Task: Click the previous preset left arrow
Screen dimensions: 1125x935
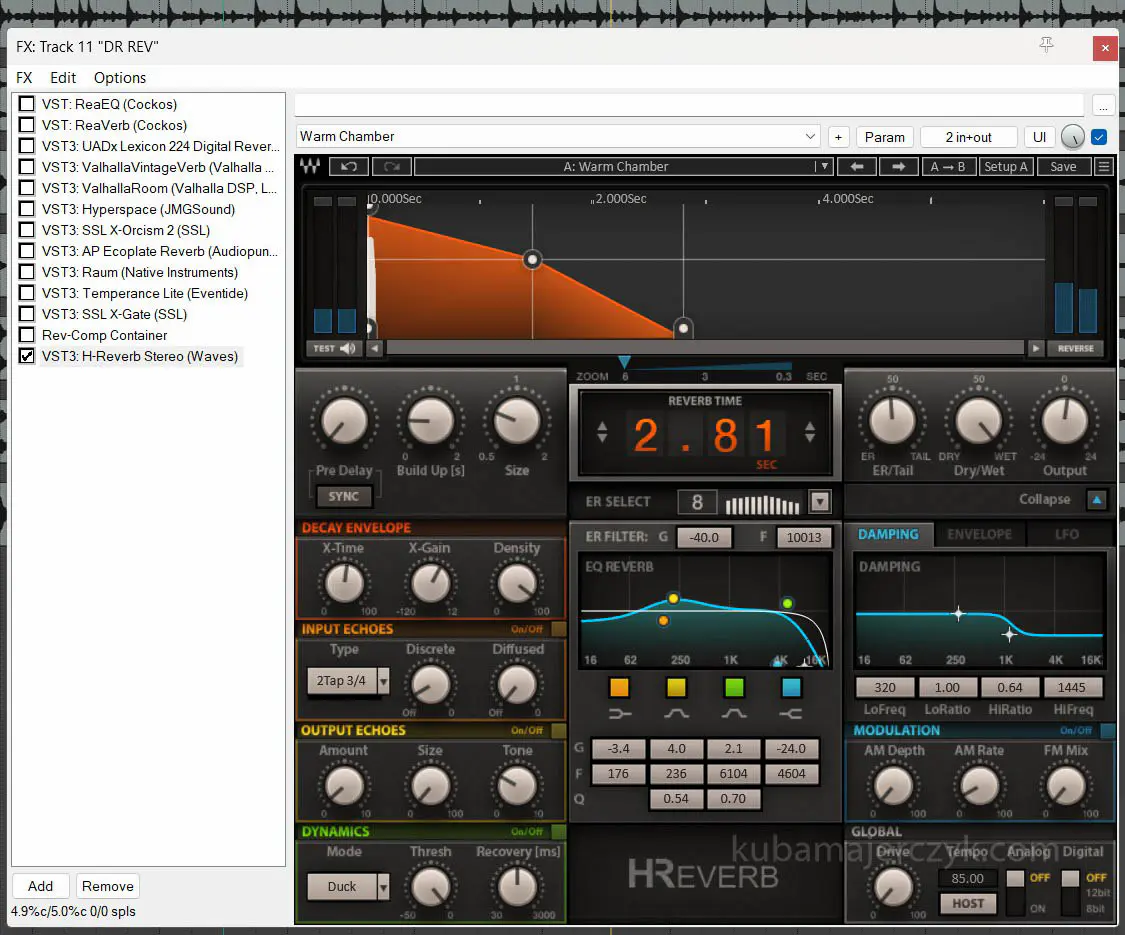Action: point(857,167)
